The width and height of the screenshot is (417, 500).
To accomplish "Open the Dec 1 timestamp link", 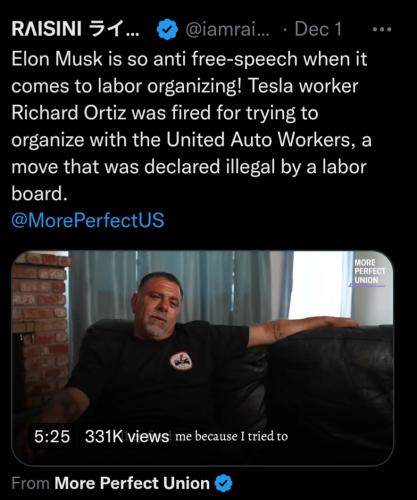I will tap(318, 29).
